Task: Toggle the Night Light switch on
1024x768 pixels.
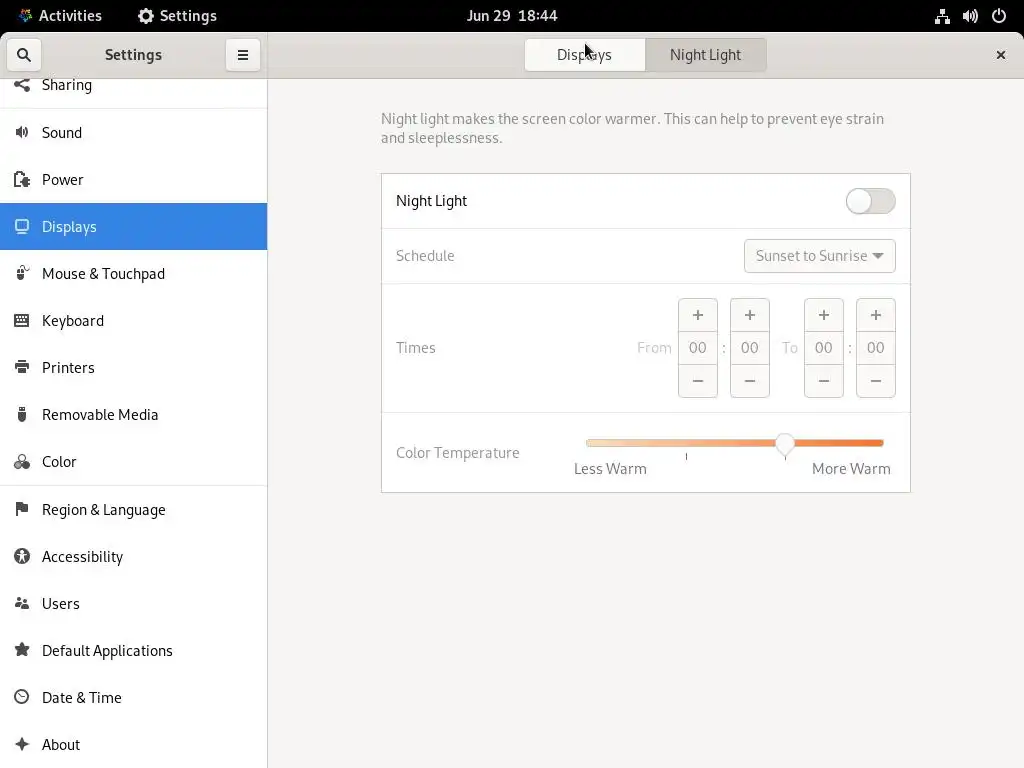Action: [870, 201]
